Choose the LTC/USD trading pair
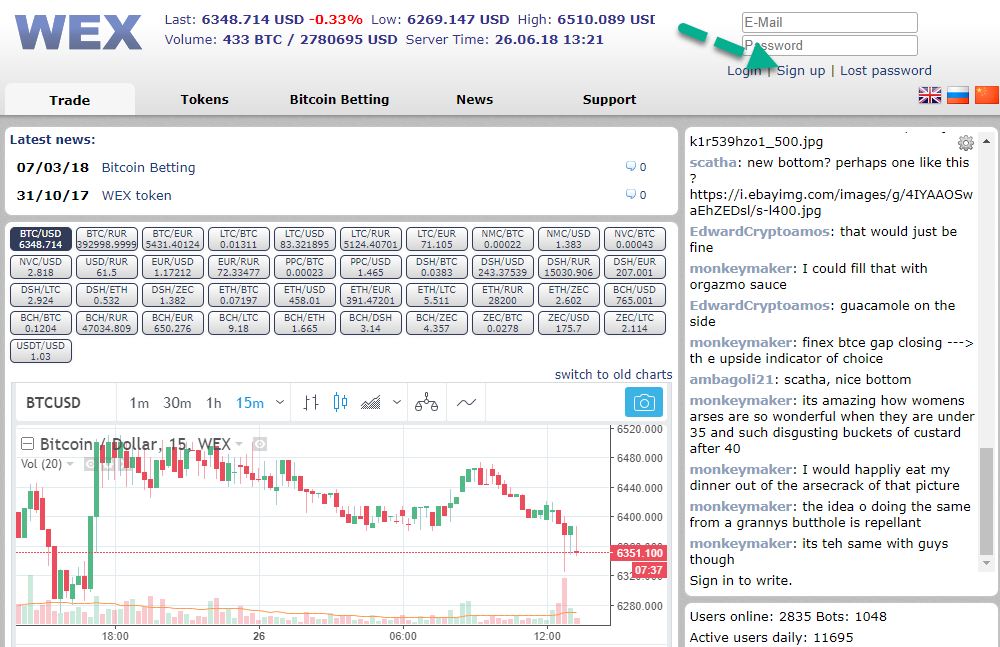The image size is (1000, 647). [x=305, y=239]
